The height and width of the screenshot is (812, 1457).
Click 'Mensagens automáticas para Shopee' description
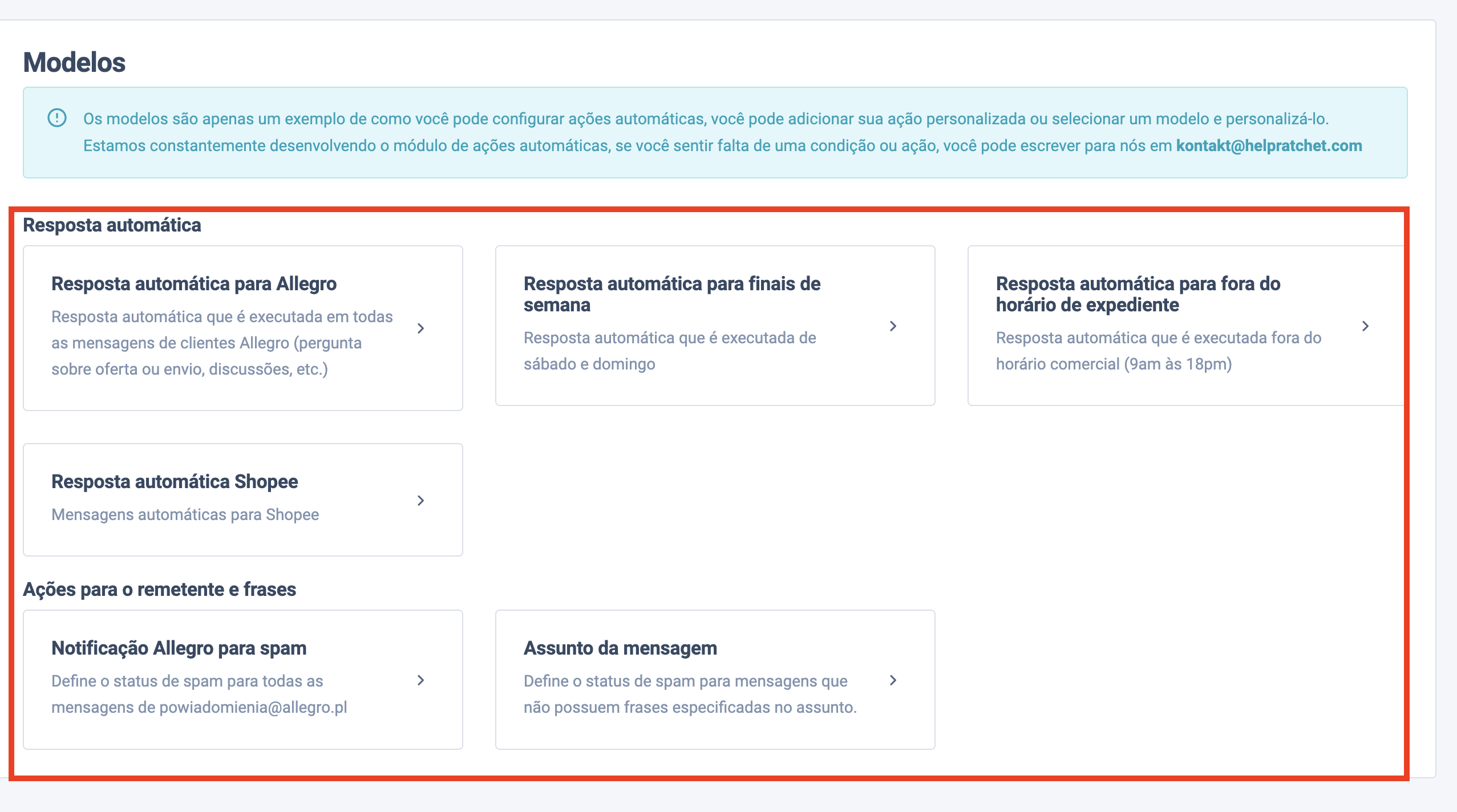point(185,515)
